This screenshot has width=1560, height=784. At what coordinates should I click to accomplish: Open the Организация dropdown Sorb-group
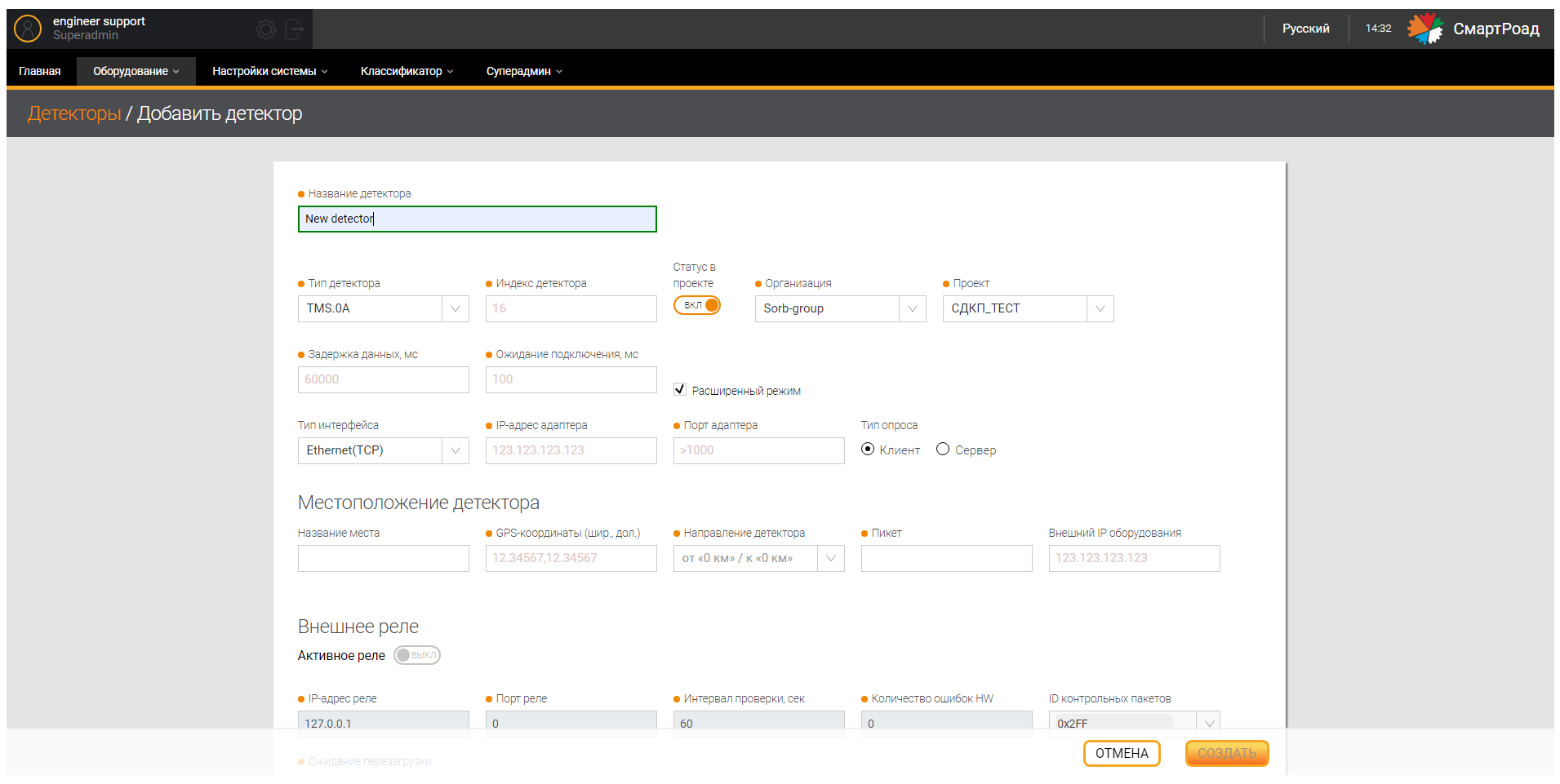(x=841, y=308)
